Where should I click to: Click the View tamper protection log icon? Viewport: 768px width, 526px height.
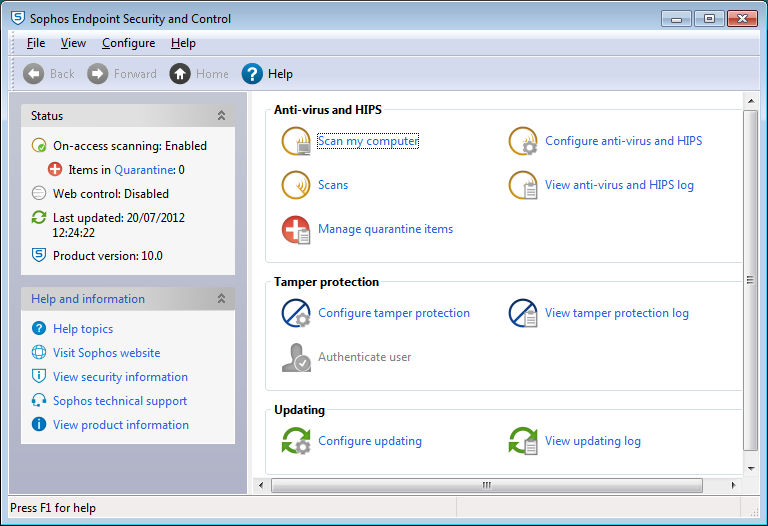(523, 313)
